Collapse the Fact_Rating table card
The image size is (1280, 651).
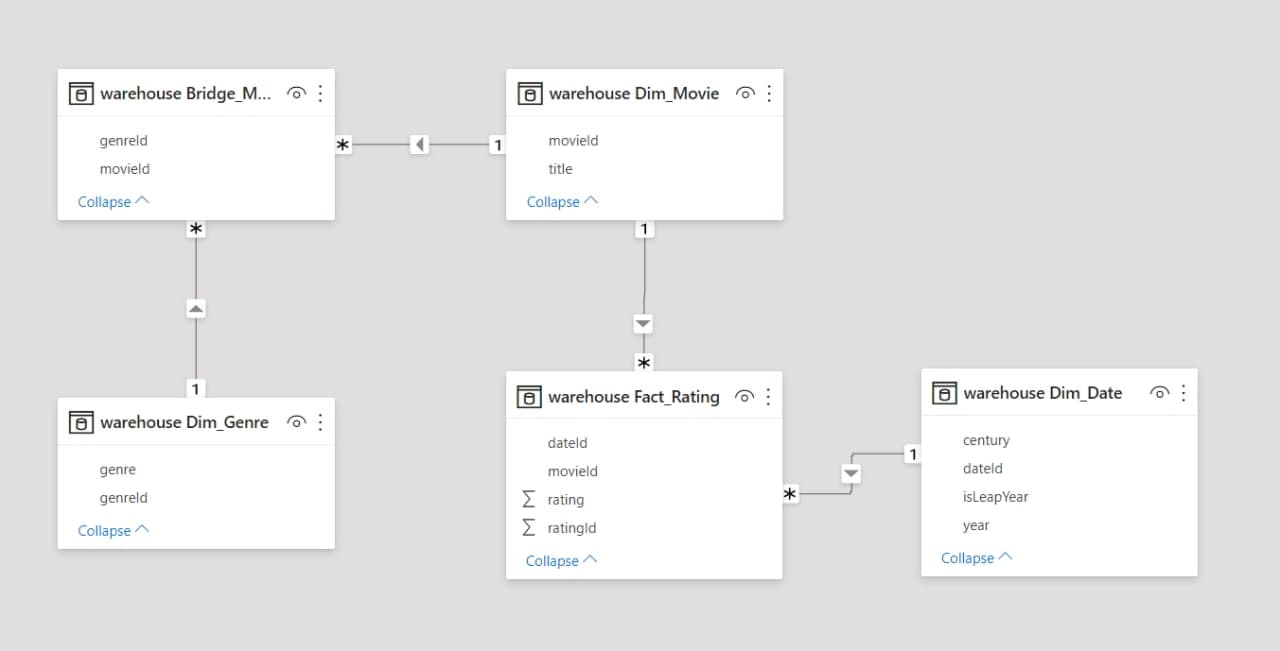click(561, 561)
